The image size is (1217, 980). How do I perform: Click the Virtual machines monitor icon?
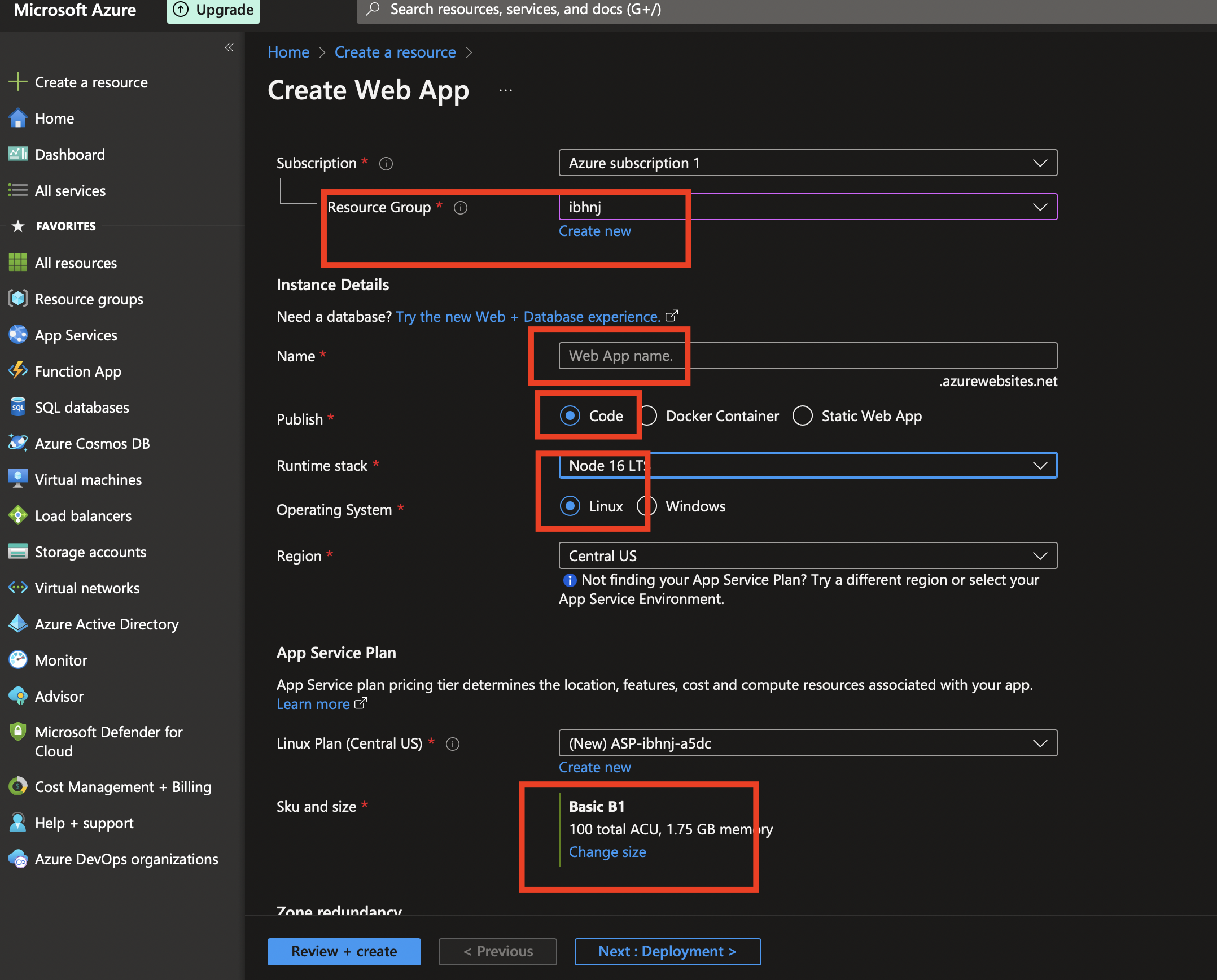[x=18, y=479]
